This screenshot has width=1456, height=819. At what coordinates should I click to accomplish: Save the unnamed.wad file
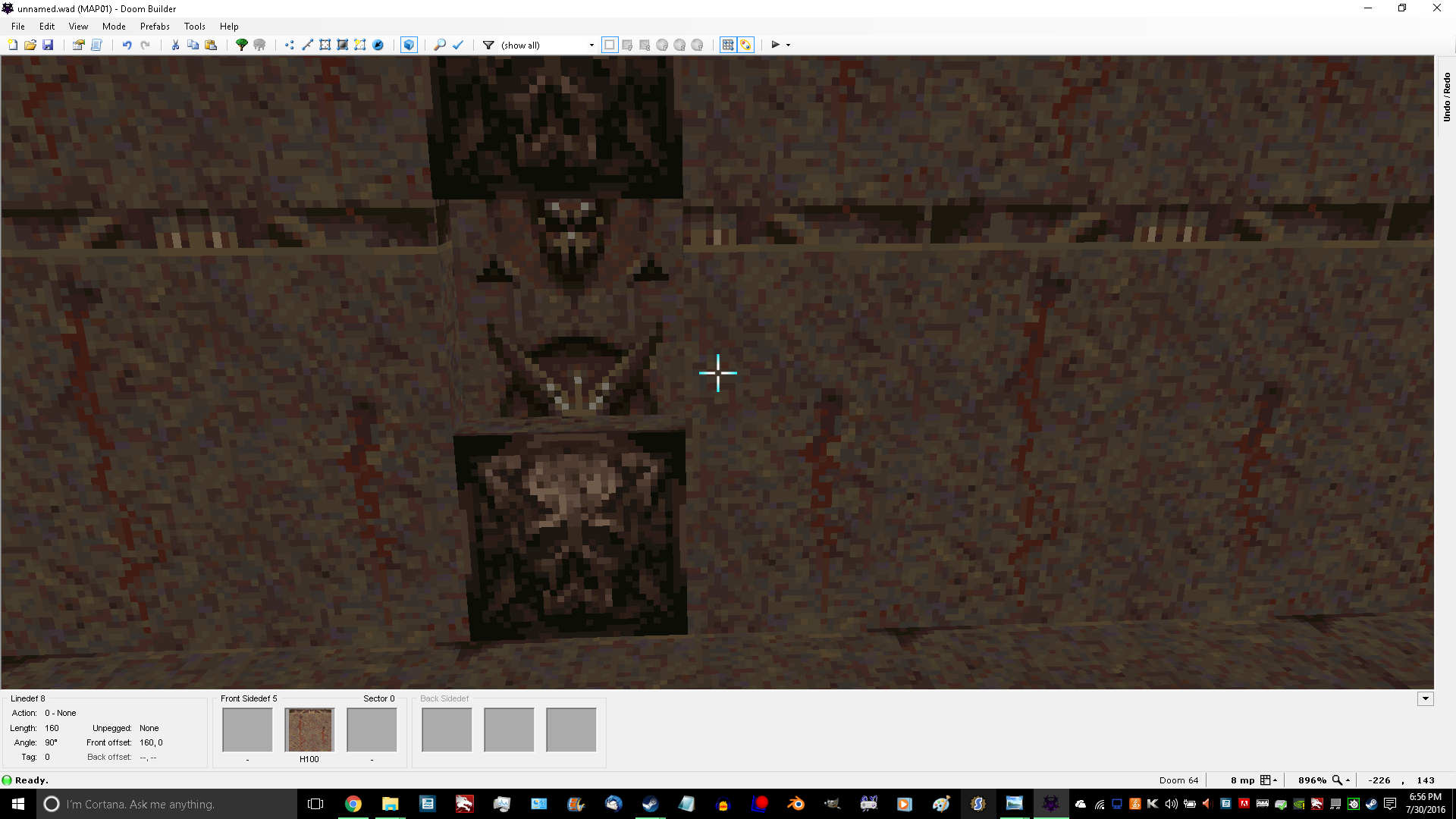tap(49, 45)
